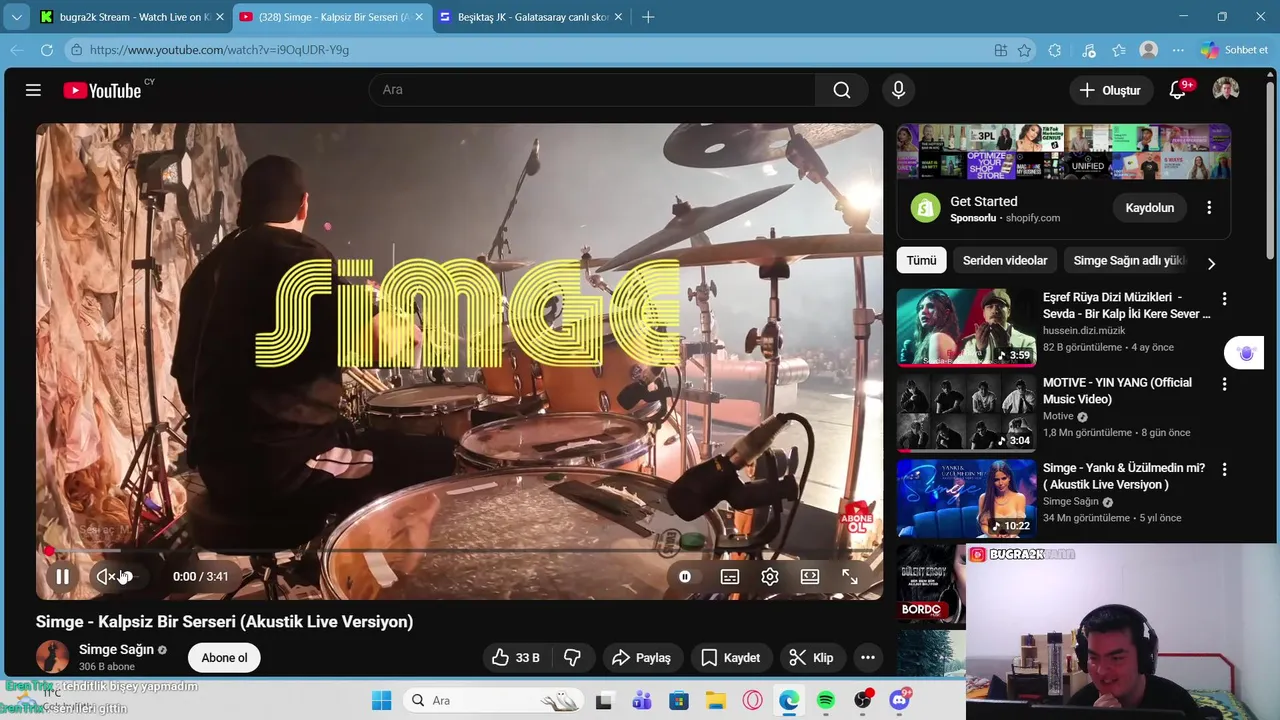Dislike the video
The height and width of the screenshot is (720, 1280).
click(x=573, y=658)
